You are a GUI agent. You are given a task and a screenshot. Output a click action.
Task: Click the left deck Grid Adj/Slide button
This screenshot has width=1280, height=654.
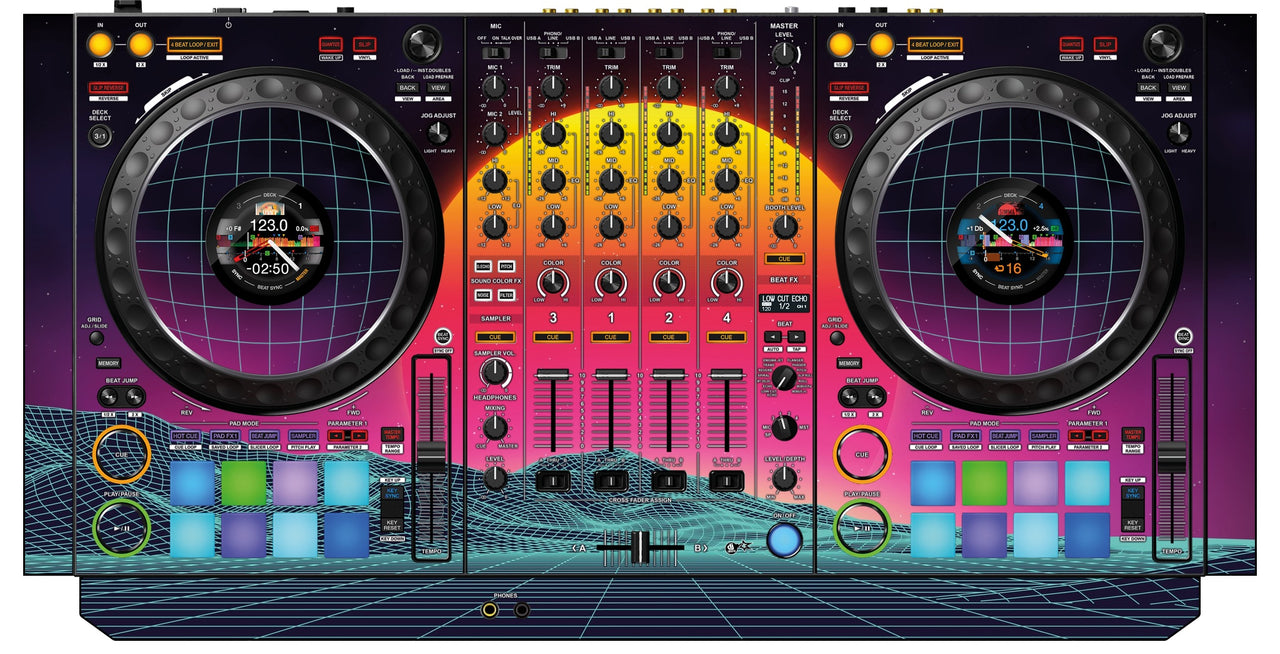[x=95, y=337]
